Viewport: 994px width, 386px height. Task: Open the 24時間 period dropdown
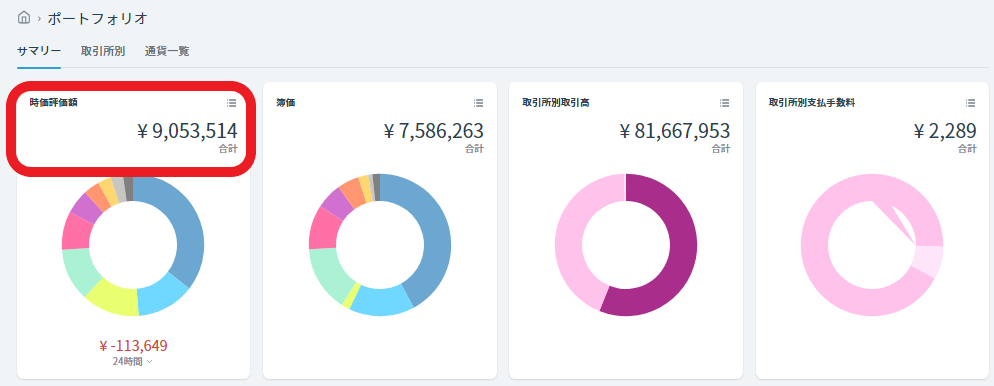point(132,362)
